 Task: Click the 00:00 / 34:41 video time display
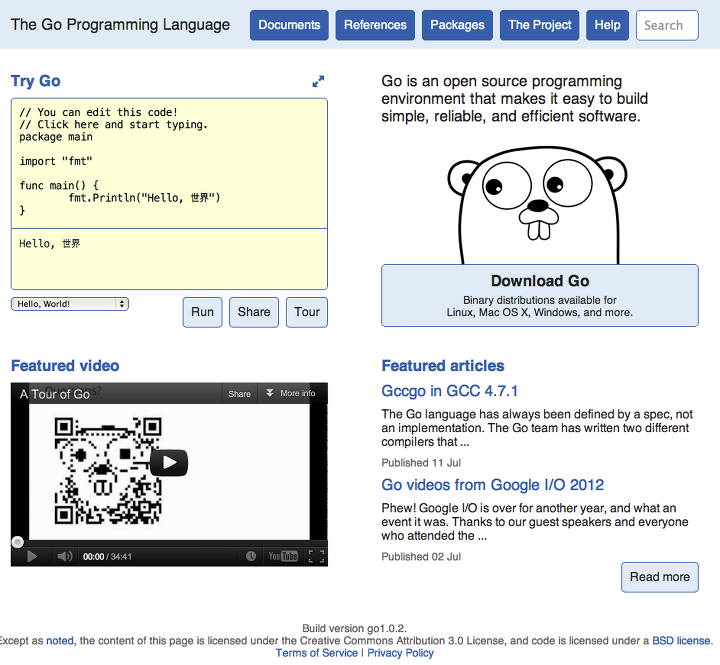107,557
